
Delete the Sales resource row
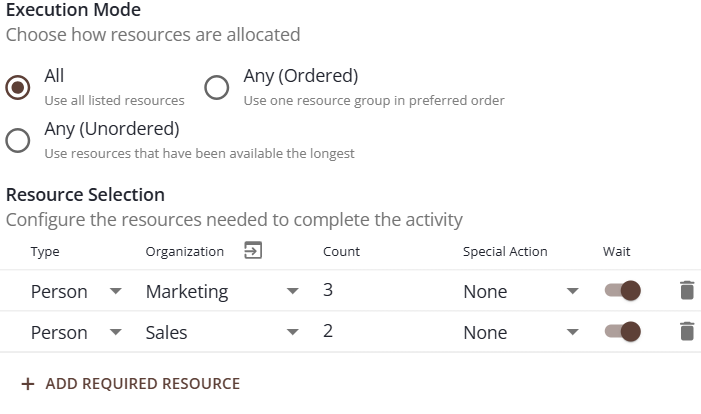click(686, 332)
